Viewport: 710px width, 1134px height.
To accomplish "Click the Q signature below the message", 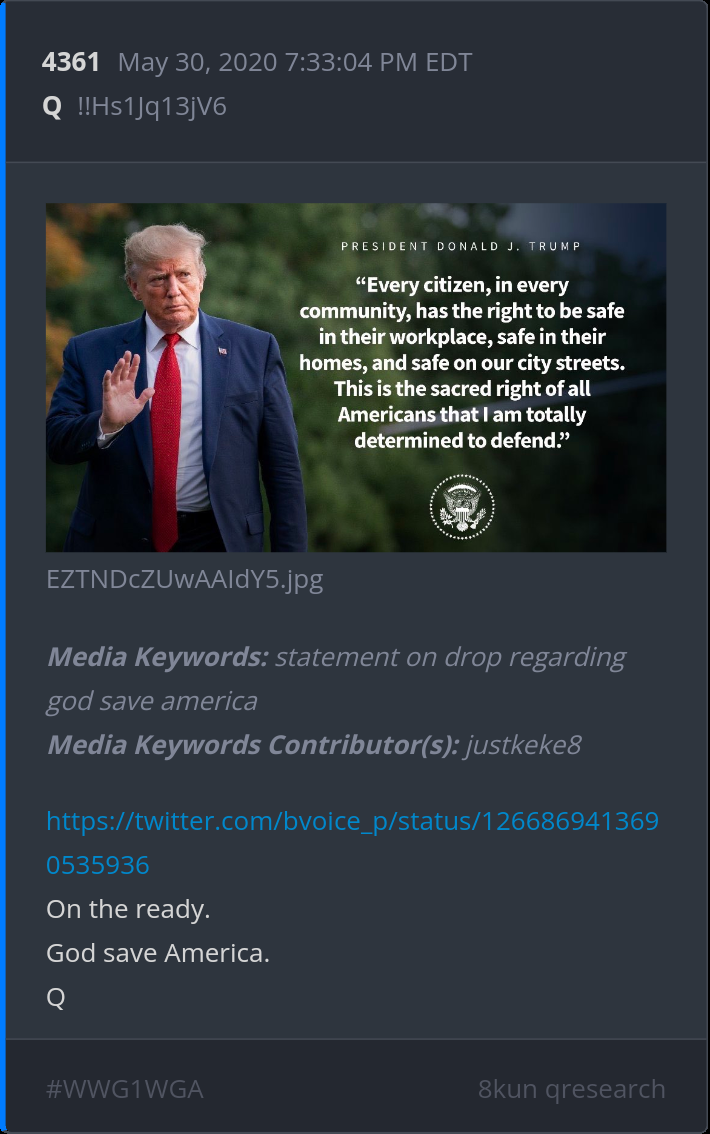I will point(56,997).
